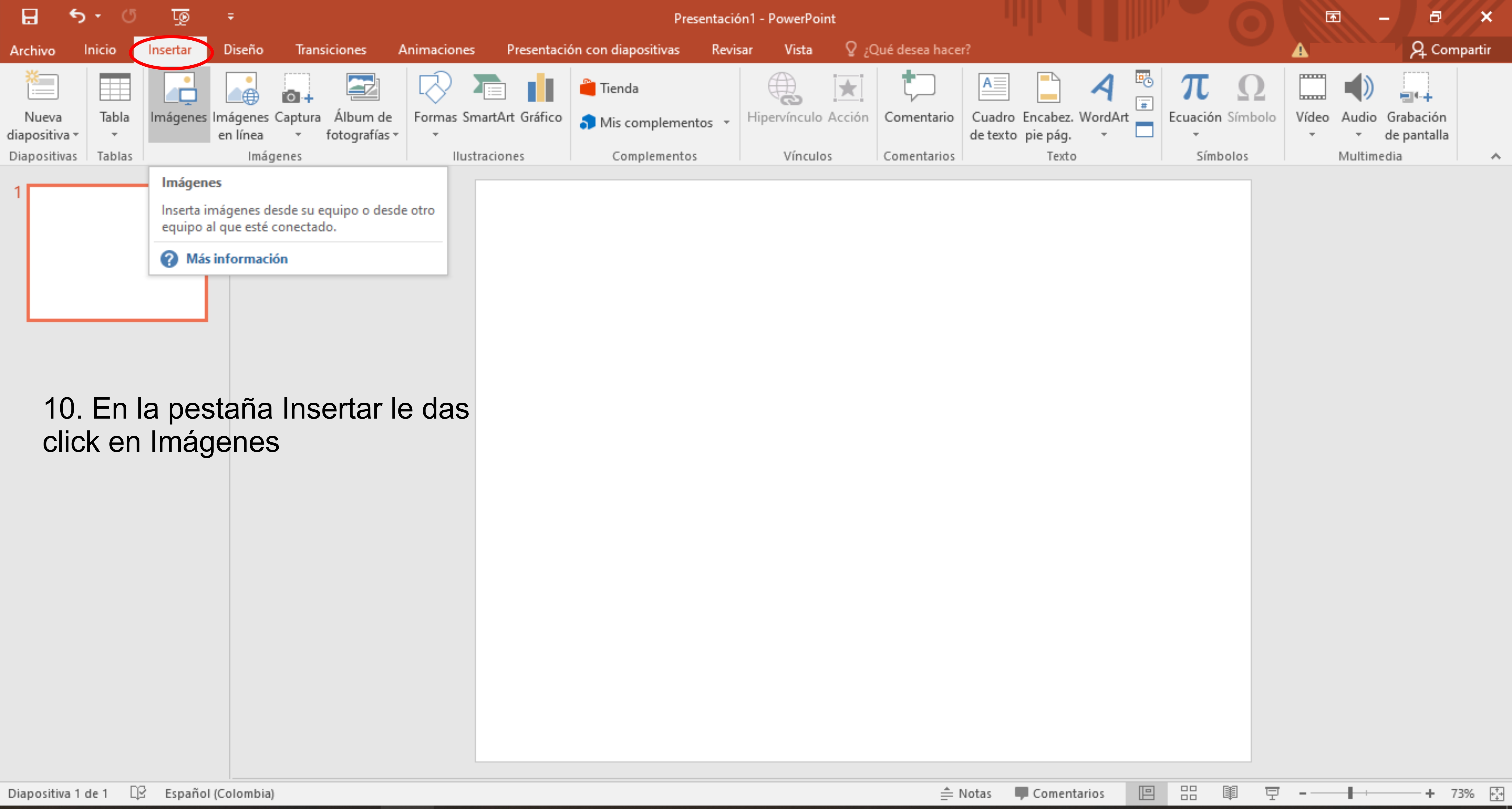The height and width of the screenshot is (809, 1512).
Task: Click the Compartir button
Action: click(x=1451, y=50)
